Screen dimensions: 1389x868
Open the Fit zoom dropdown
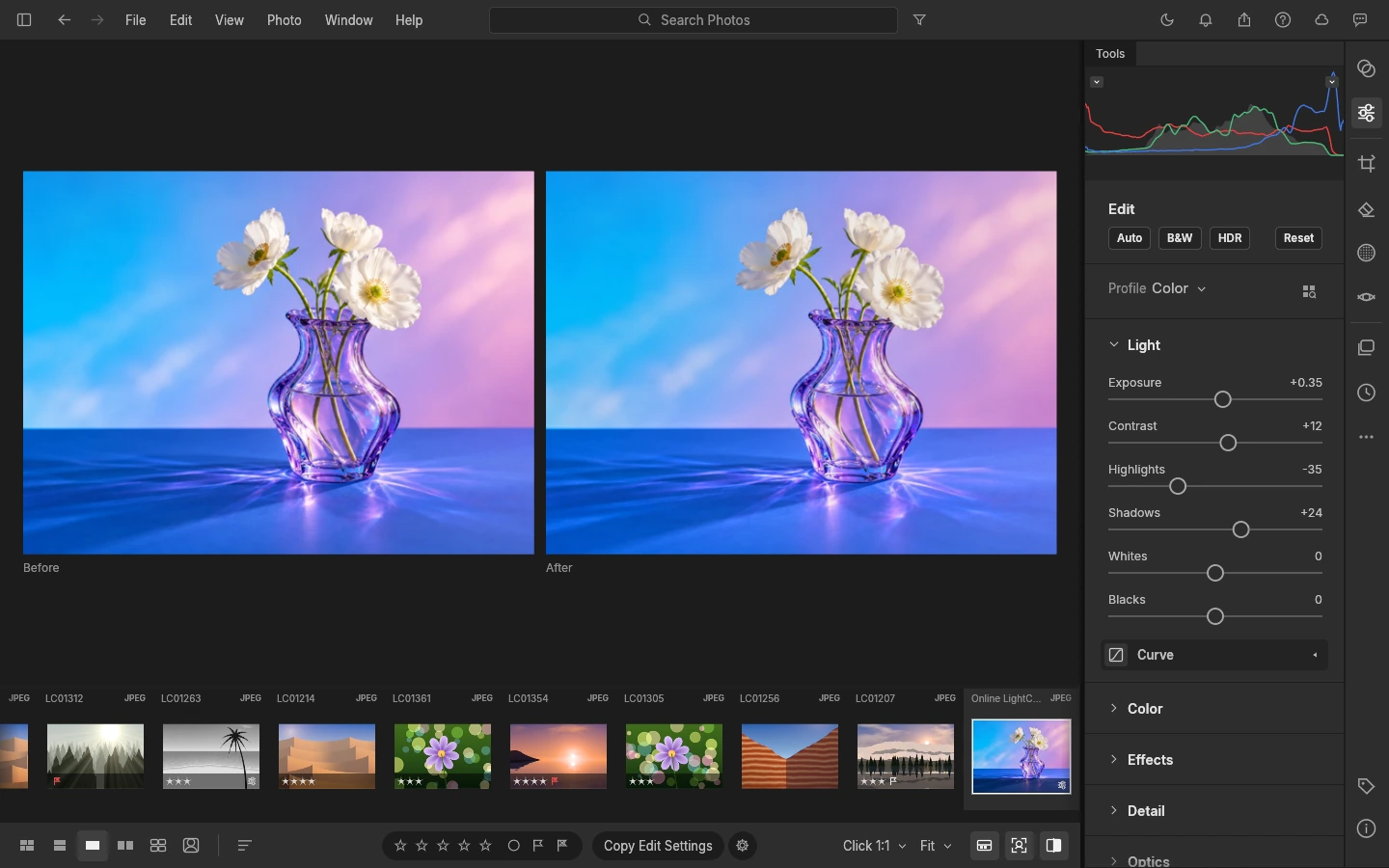coord(936,846)
